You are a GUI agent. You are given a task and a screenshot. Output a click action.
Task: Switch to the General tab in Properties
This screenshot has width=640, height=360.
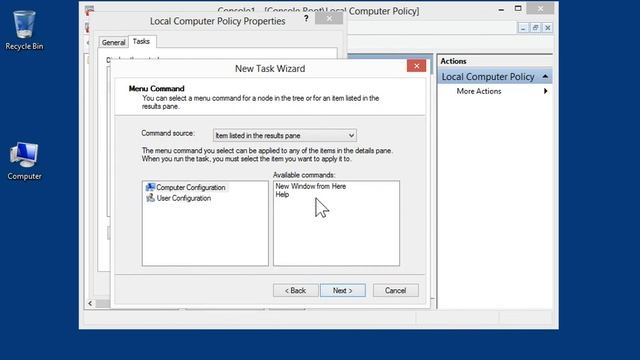click(x=113, y=42)
